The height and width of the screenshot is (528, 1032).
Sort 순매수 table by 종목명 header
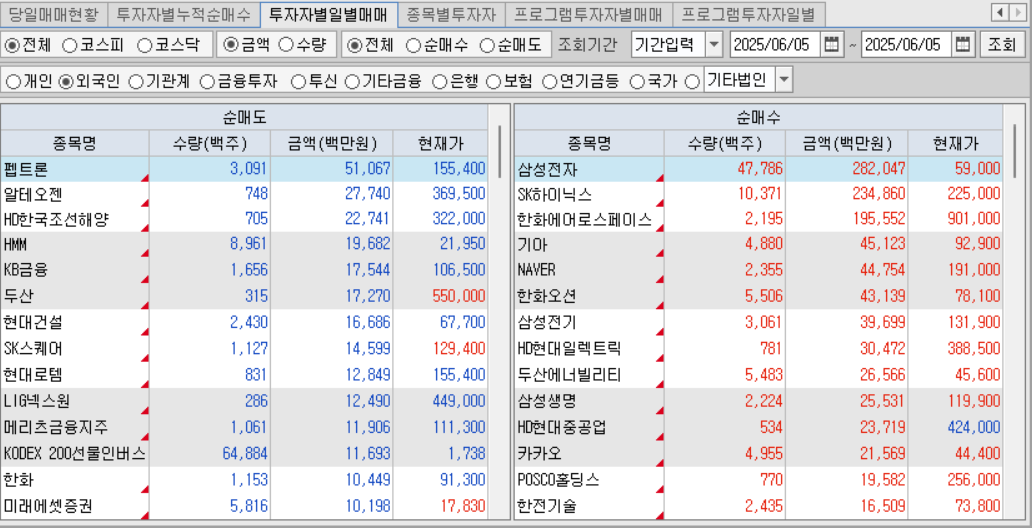(589, 144)
